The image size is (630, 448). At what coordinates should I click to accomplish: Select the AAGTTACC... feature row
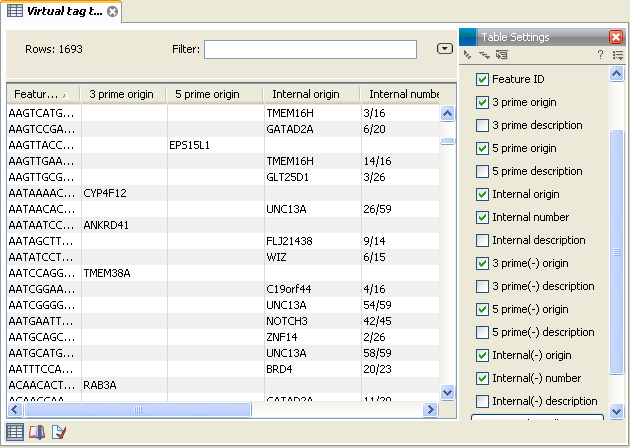coord(44,145)
